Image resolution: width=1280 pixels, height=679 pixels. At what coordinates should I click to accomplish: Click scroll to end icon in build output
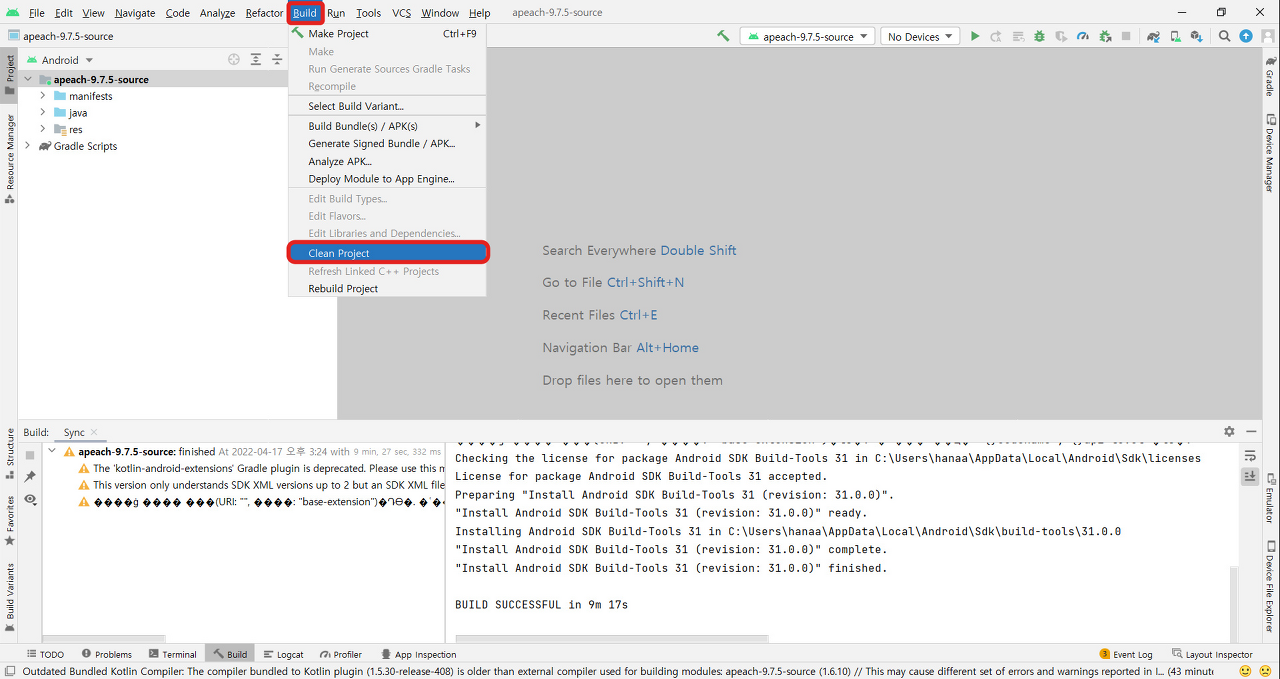point(1250,477)
